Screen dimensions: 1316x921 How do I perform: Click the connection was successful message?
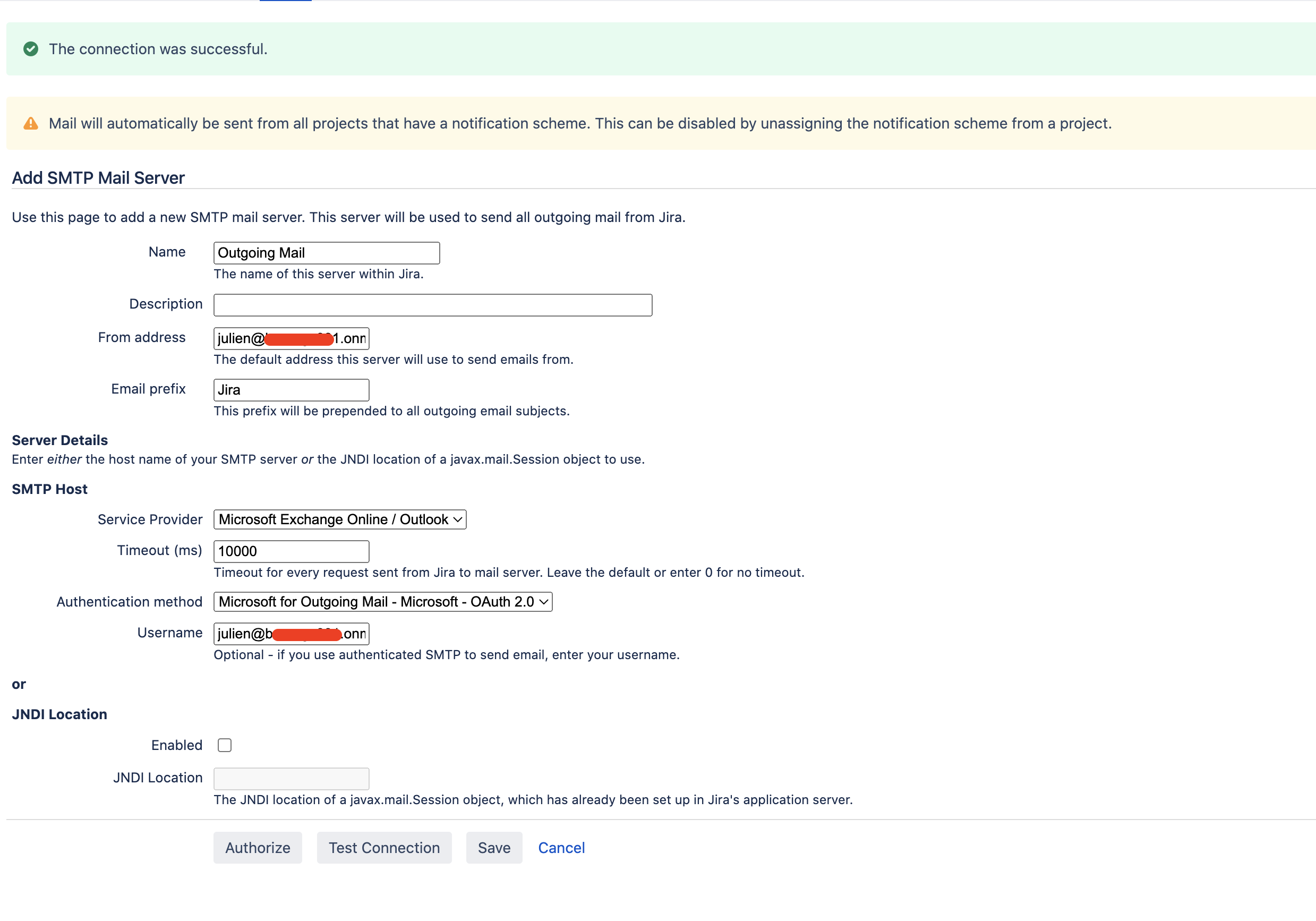(158, 49)
